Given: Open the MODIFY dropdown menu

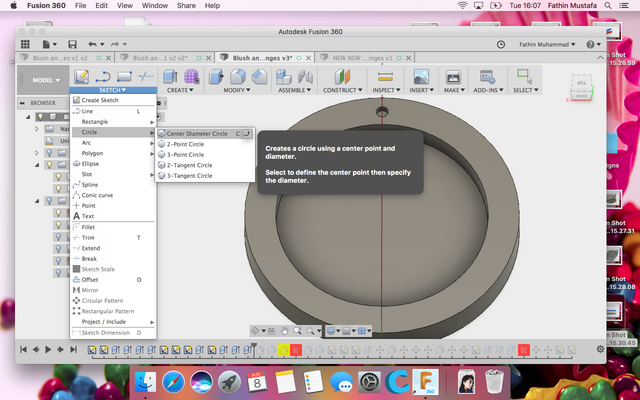Looking at the screenshot, I should tap(238, 90).
